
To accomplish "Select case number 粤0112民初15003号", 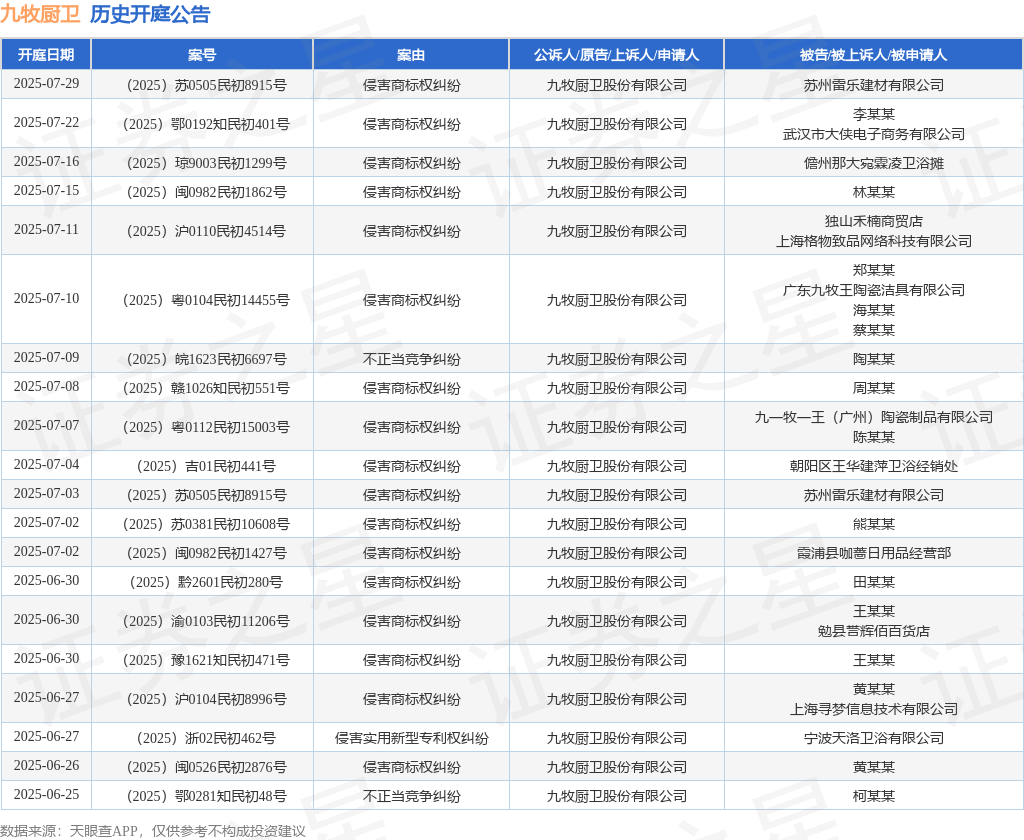I will click(x=206, y=427).
